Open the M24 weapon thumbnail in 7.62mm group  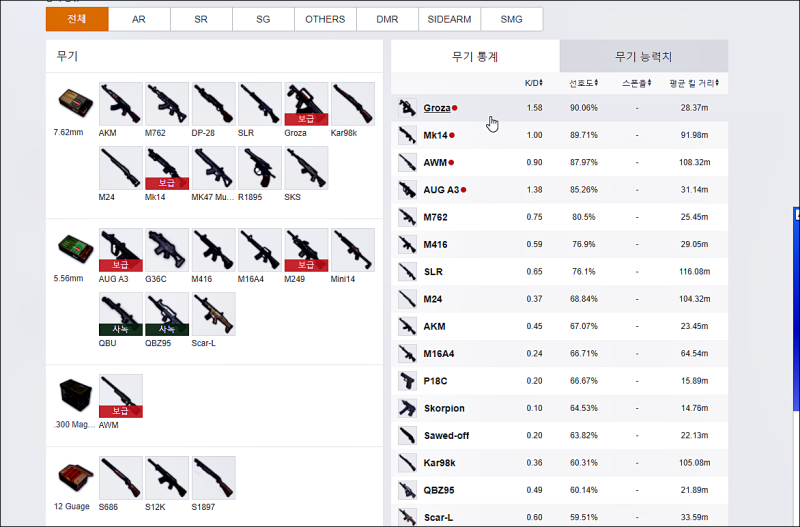tap(120, 168)
